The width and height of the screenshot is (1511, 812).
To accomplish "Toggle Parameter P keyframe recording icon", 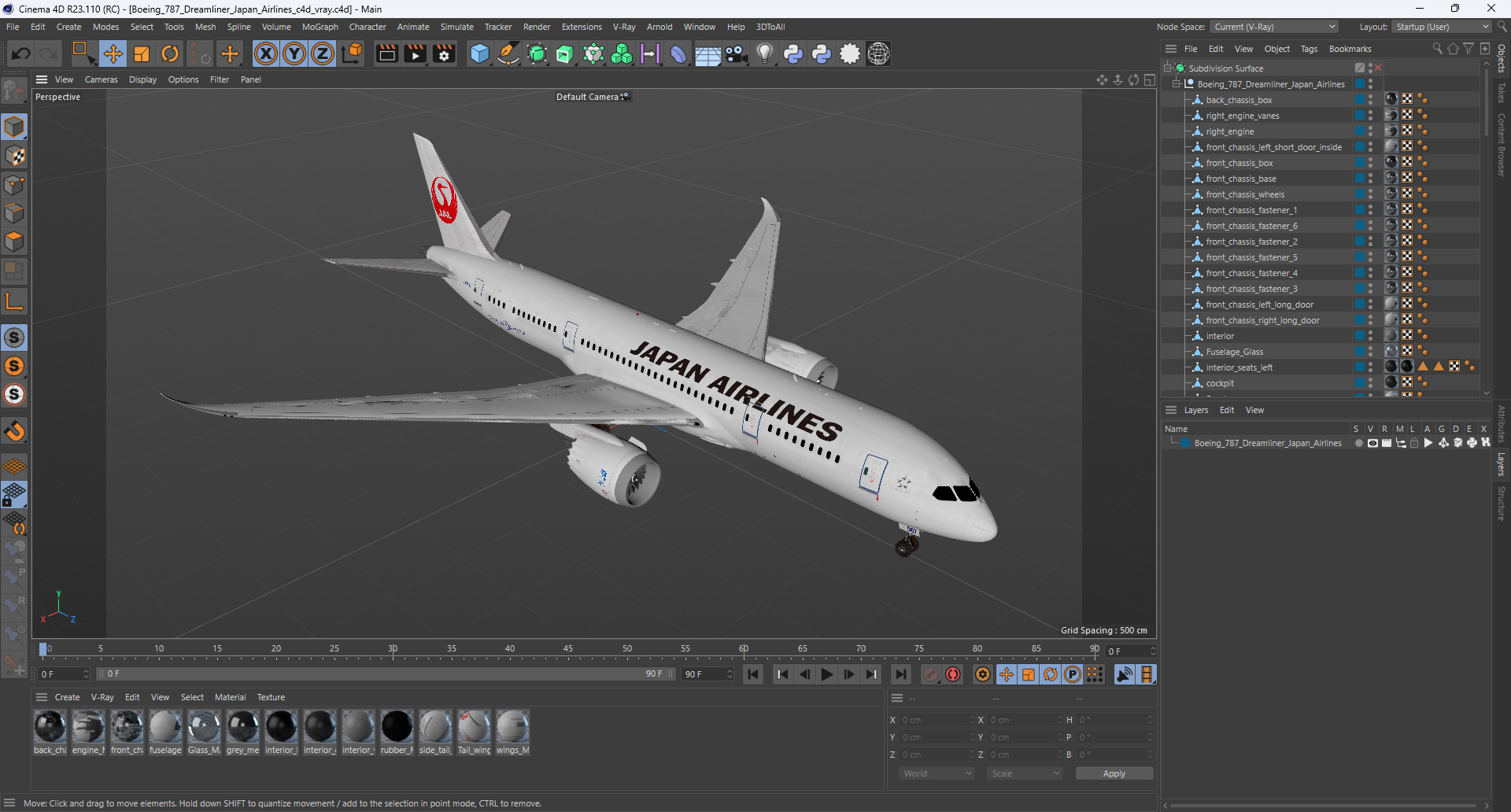I will (1073, 674).
